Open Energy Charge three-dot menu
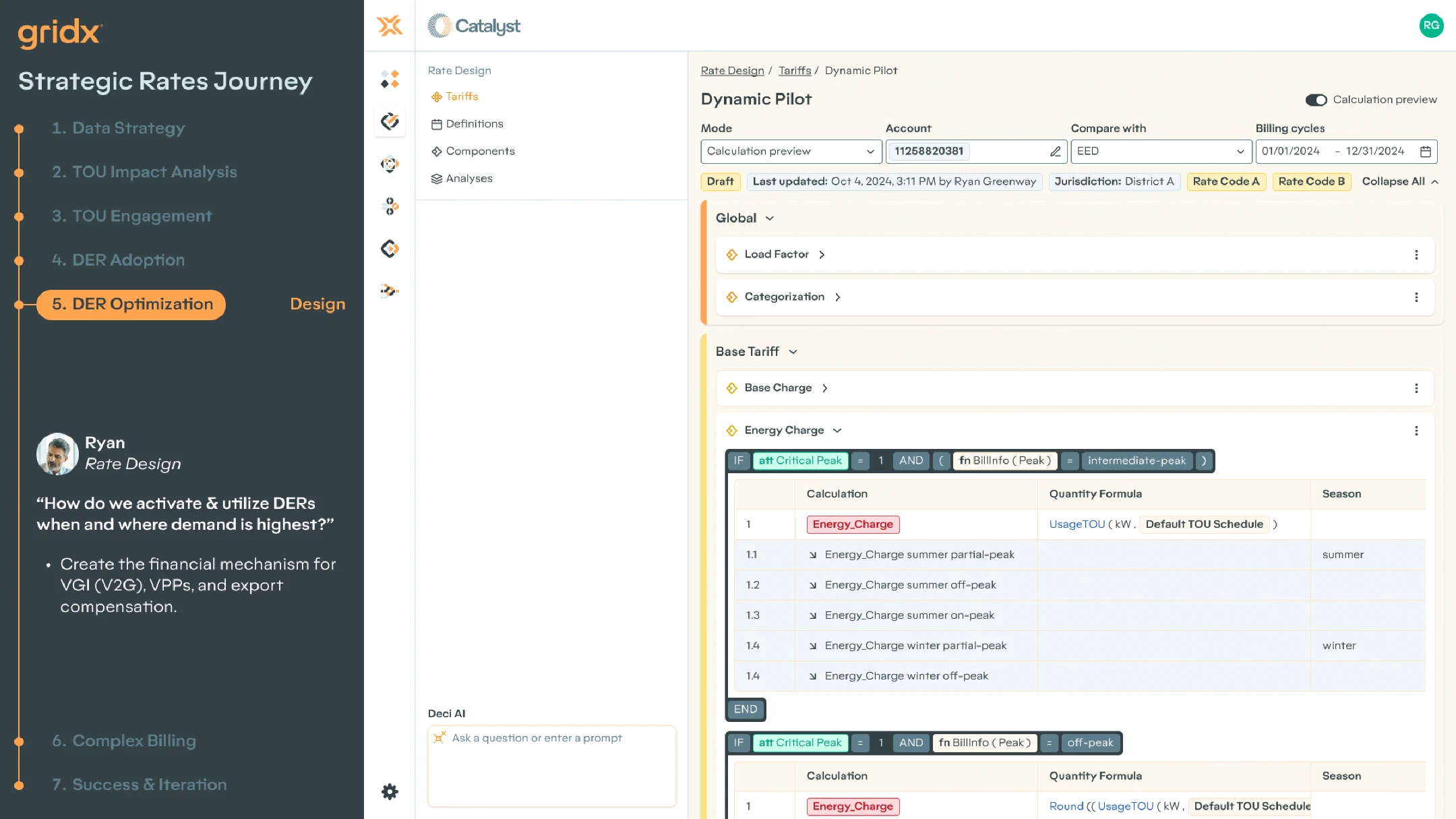1456x819 pixels. click(1416, 431)
